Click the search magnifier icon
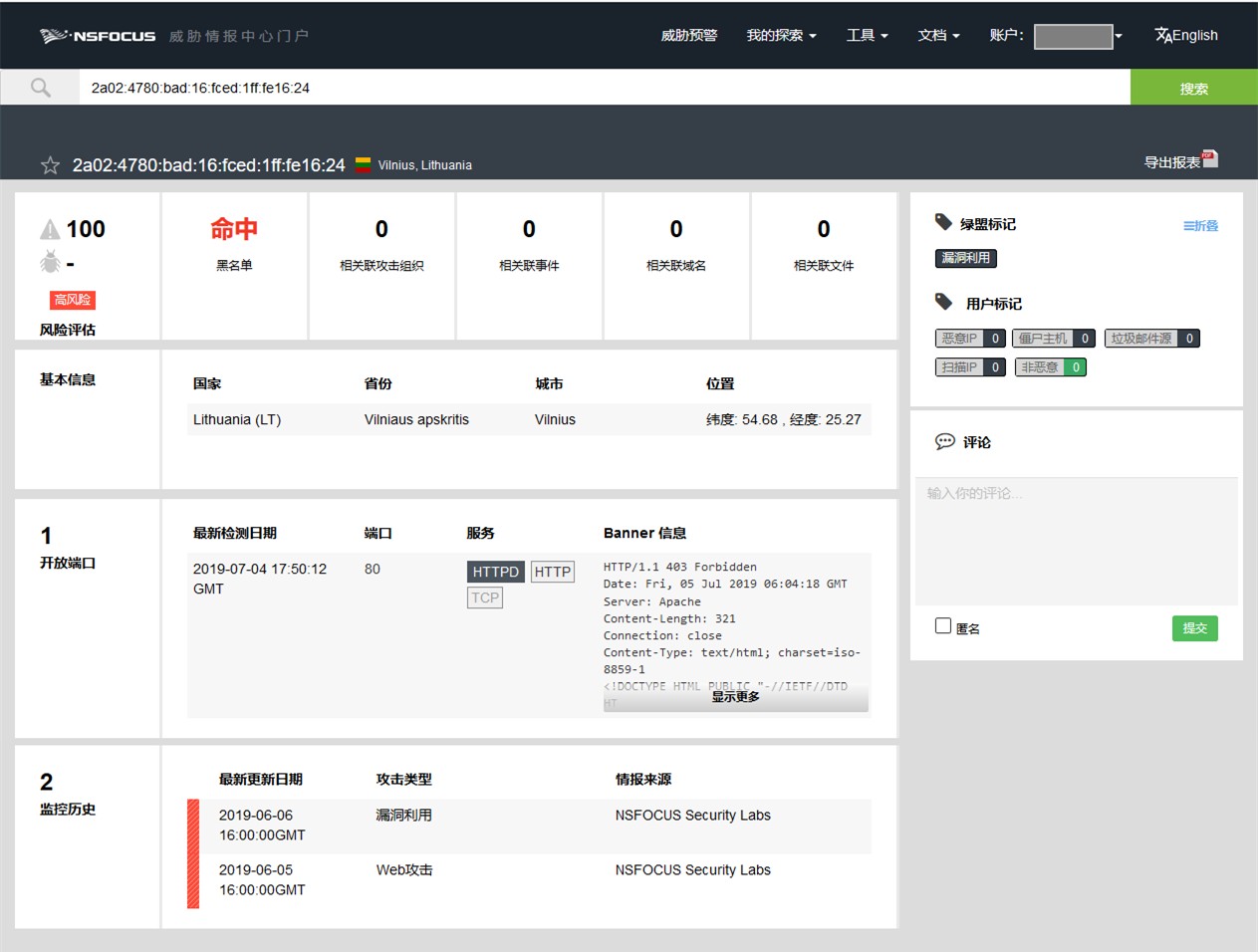1258x952 pixels. coord(41,88)
